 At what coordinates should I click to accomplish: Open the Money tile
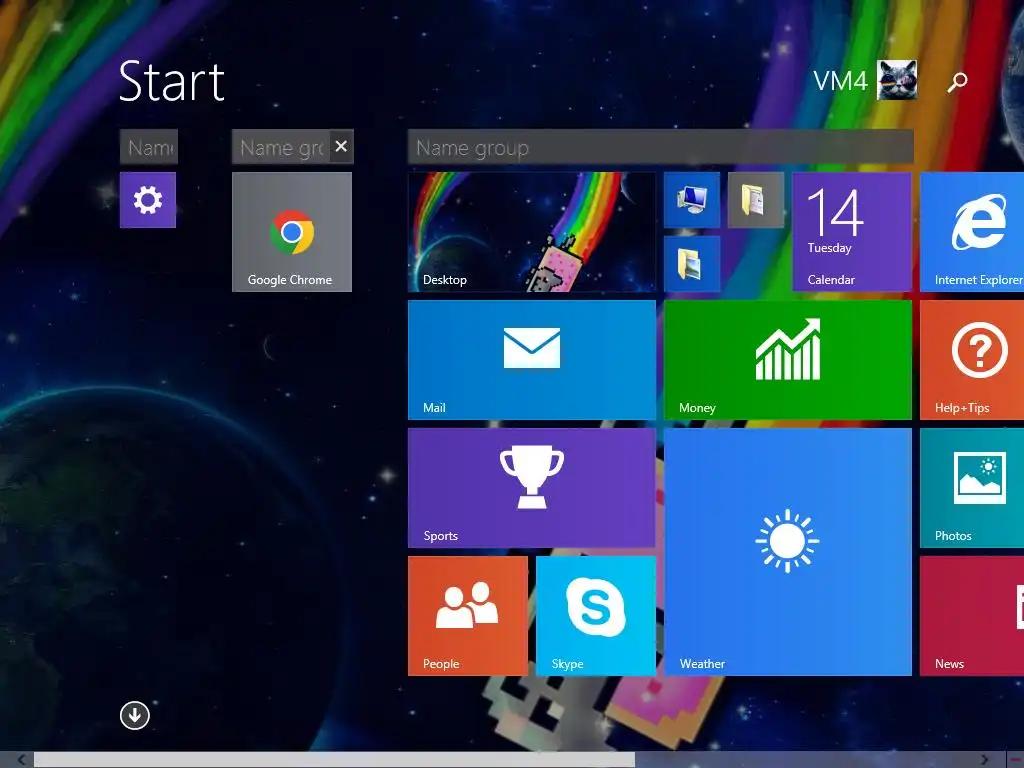pyautogui.click(x=788, y=360)
